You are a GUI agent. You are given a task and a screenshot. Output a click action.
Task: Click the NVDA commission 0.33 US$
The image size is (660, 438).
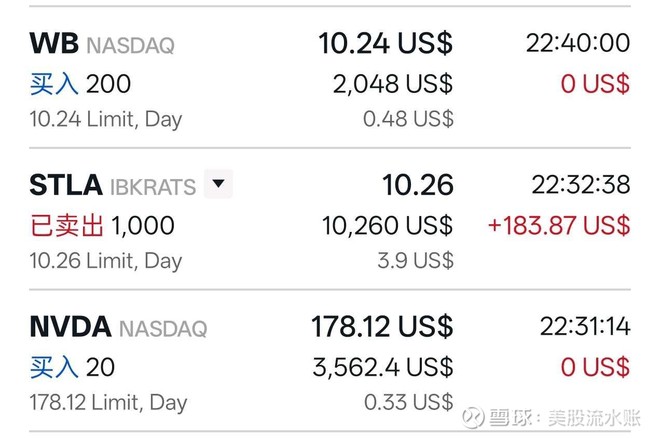[x=410, y=402]
